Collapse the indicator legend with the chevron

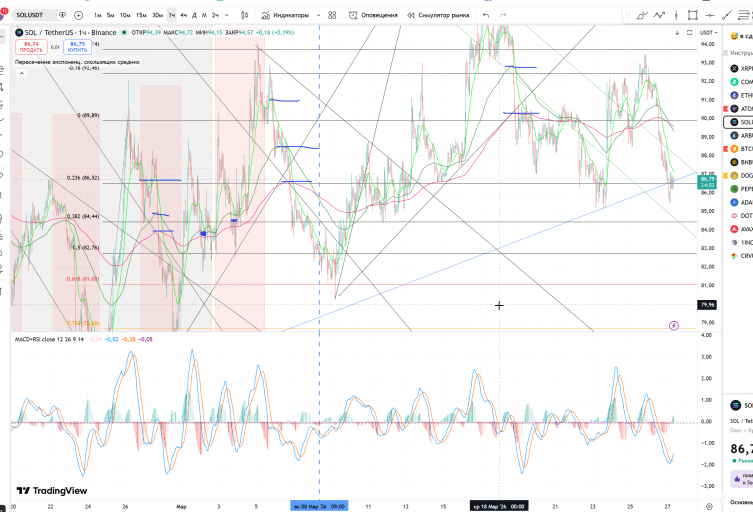pos(21,73)
